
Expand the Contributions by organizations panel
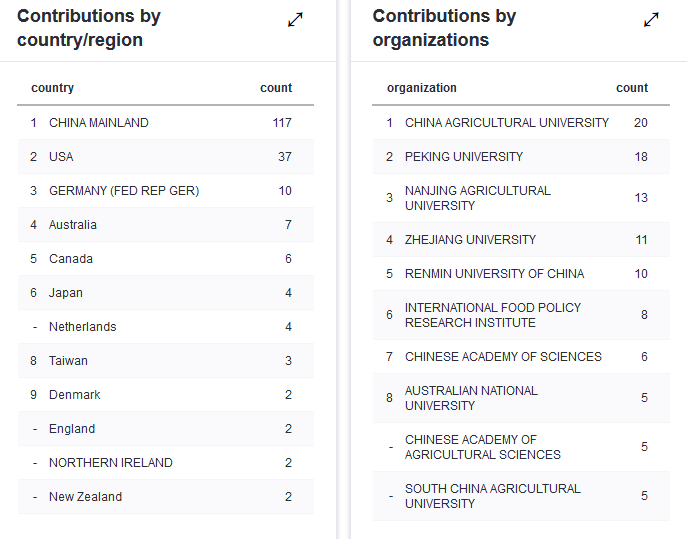(x=651, y=20)
